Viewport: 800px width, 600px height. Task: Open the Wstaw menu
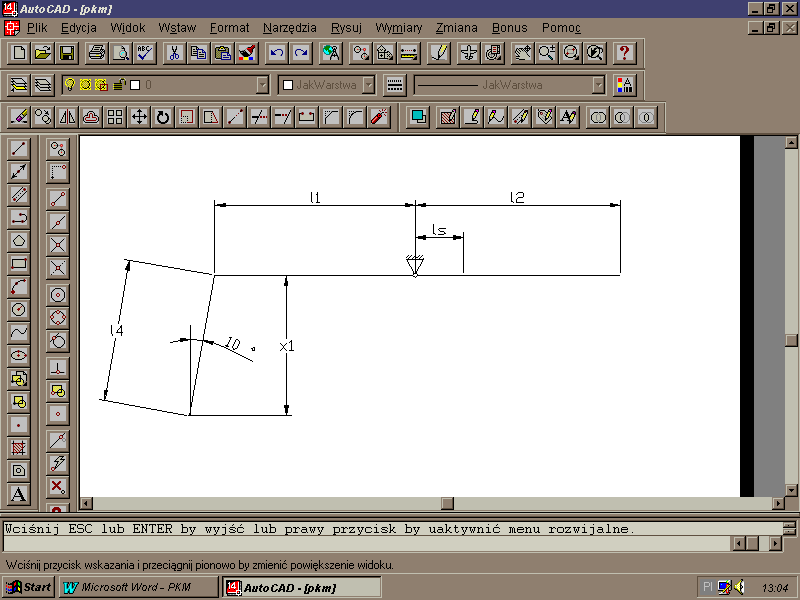pyautogui.click(x=177, y=28)
